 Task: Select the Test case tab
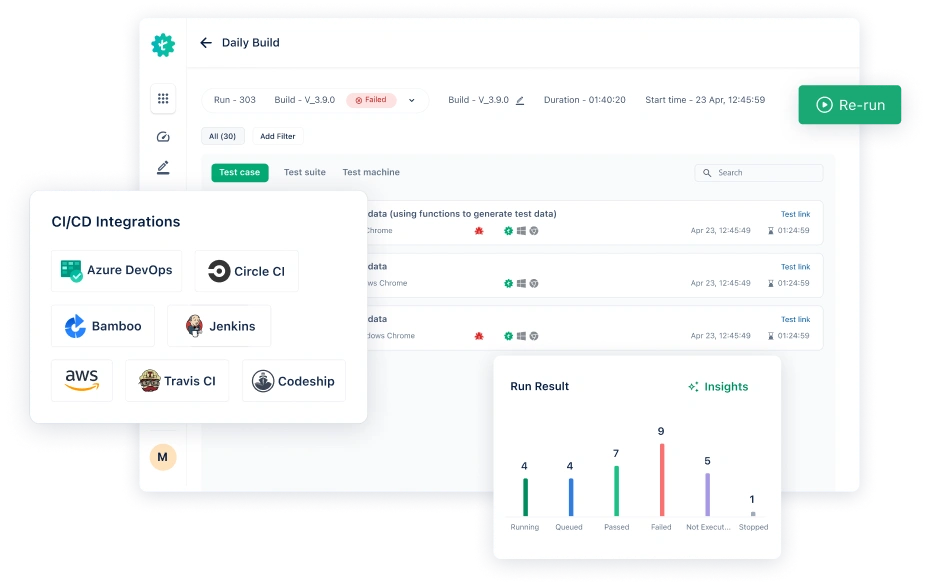coord(239,173)
